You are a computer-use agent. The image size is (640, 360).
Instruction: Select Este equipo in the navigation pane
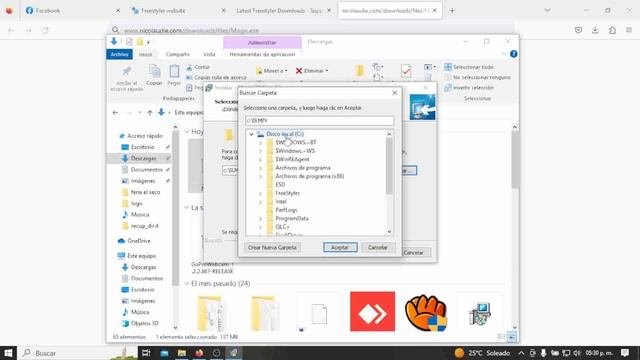[141, 256]
